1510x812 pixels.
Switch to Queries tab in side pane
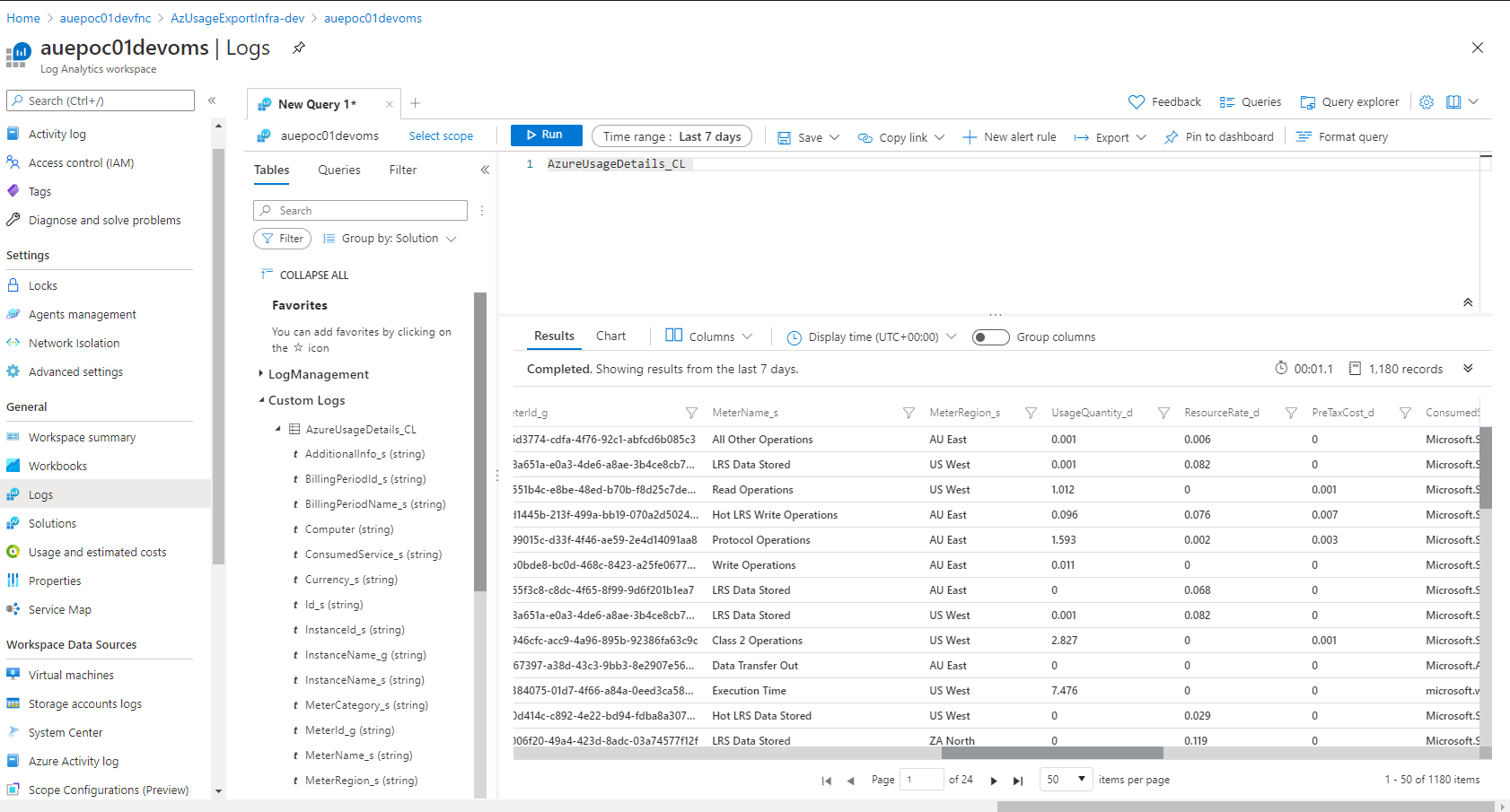(x=339, y=170)
